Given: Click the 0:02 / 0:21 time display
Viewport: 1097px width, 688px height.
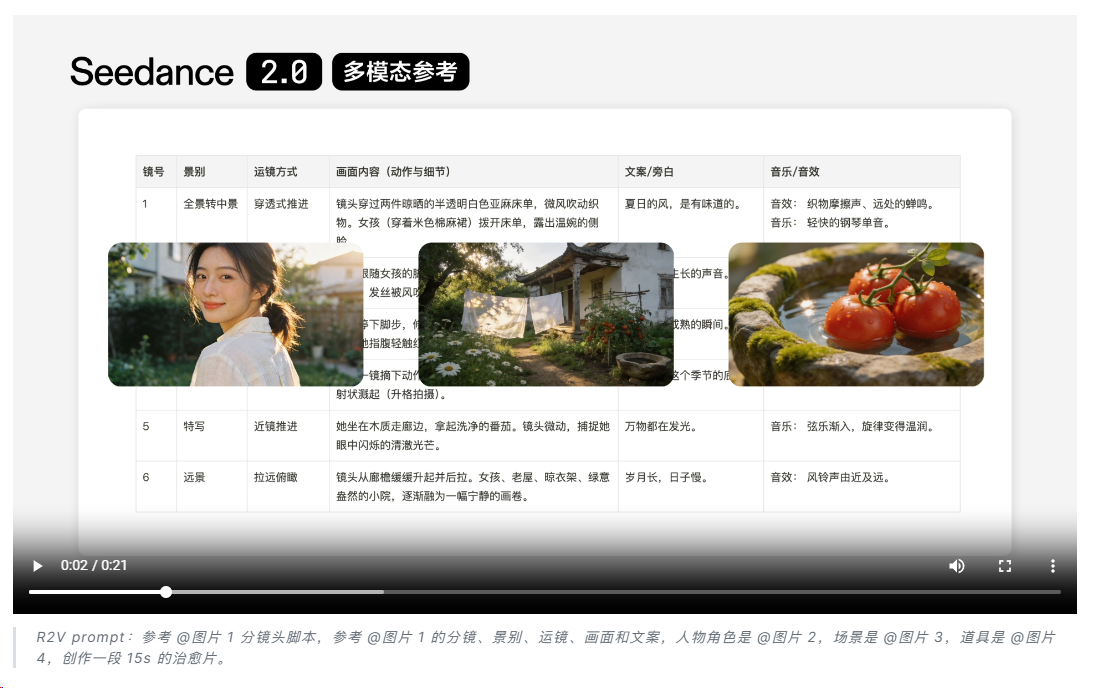Looking at the screenshot, I should [x=94, y=566].
